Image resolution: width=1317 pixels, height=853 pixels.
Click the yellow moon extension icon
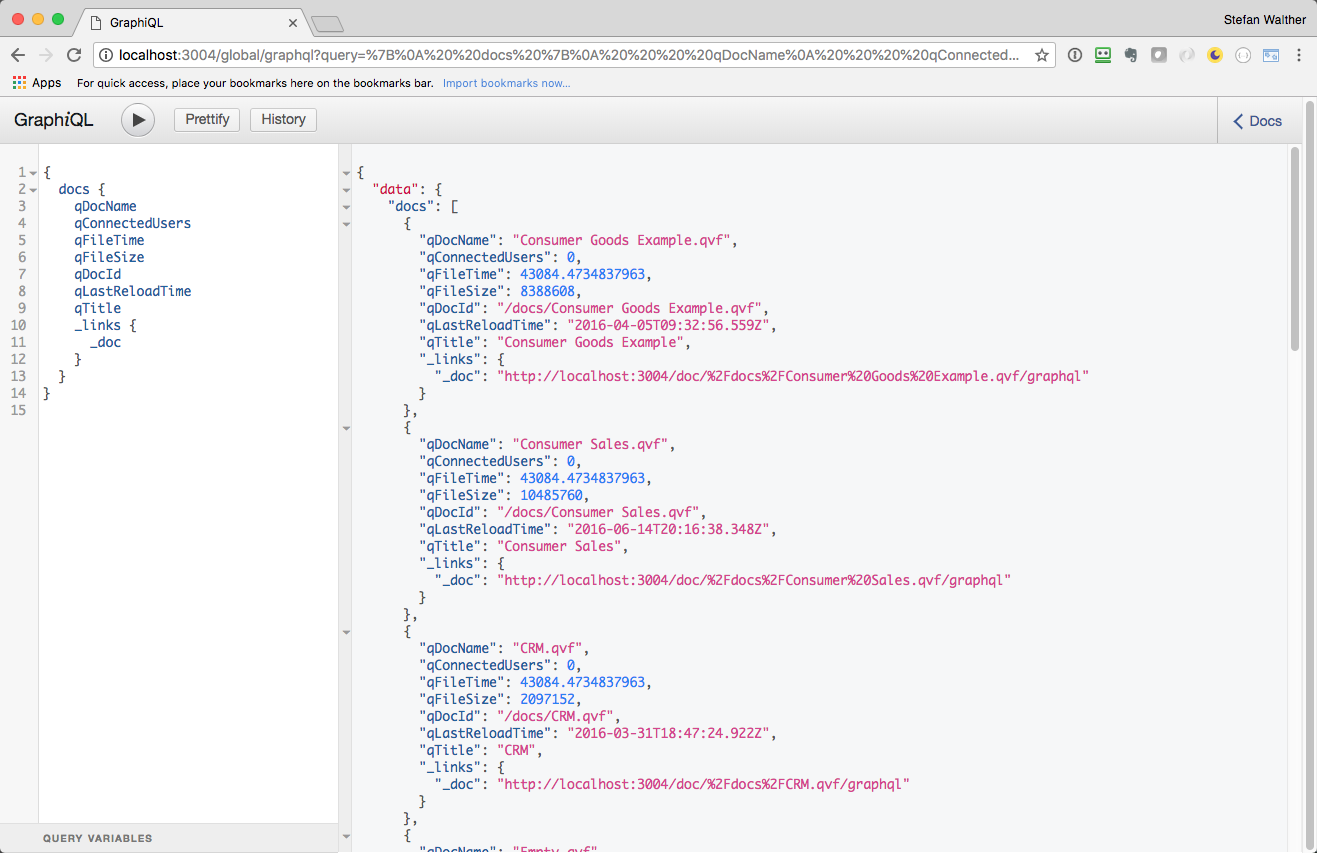pyautogui.click(x=1215, y=55)
